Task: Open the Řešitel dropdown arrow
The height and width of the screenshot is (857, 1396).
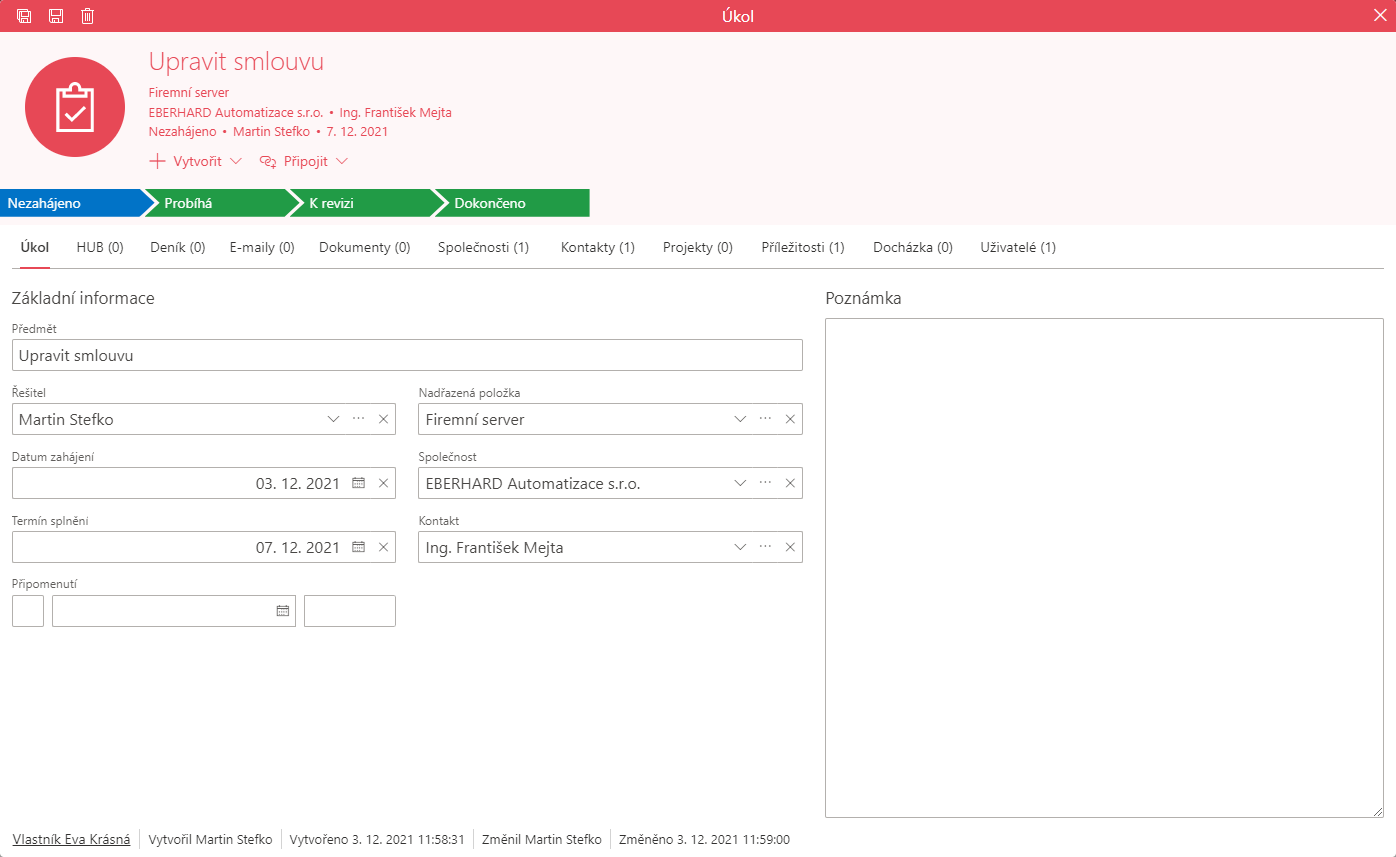Action: coord(334,419)
